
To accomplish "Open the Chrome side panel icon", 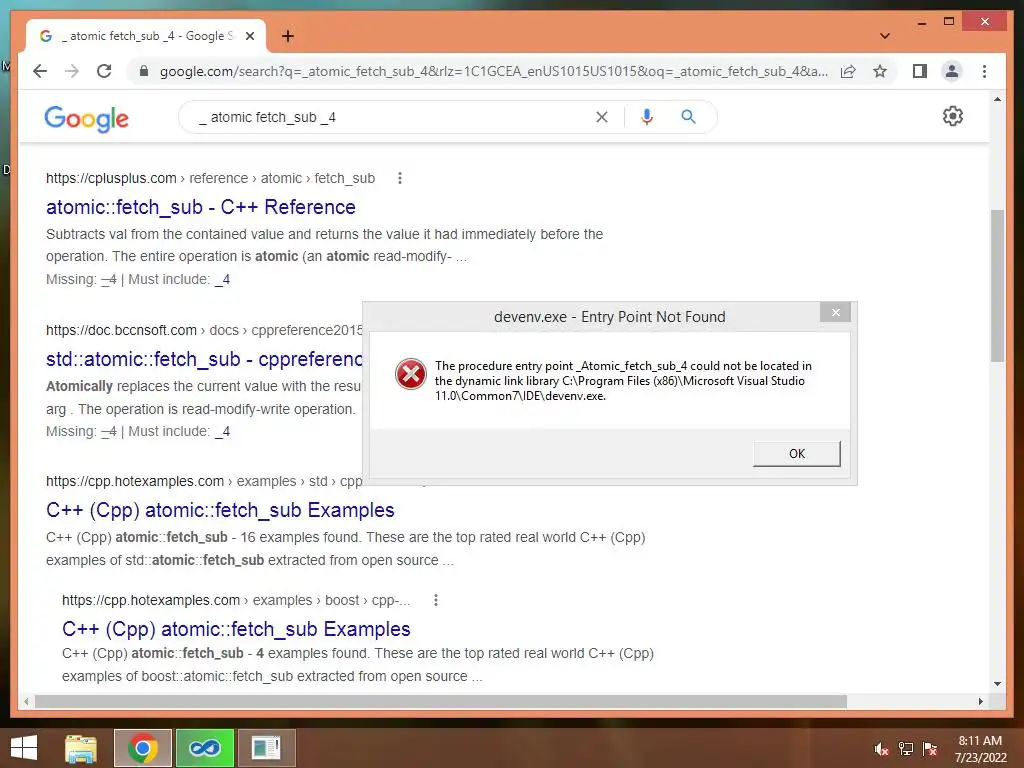I will [x=920, y=71].
